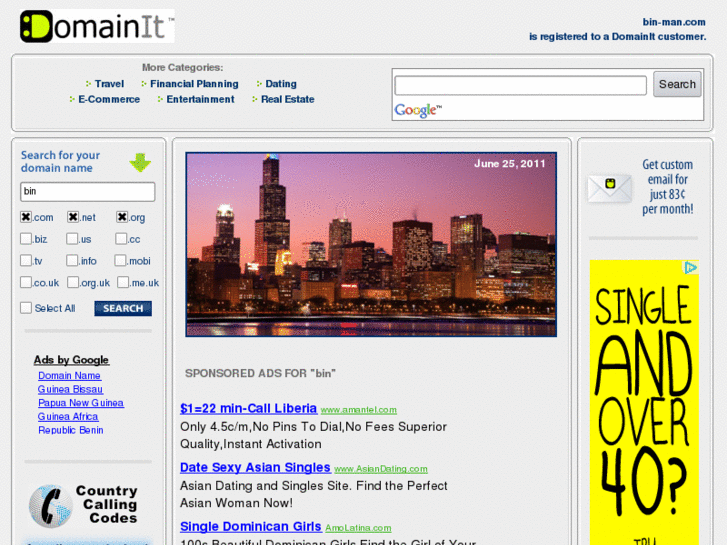
Task: Click the Search for your domain name heading
Action: tap(60, 161)
